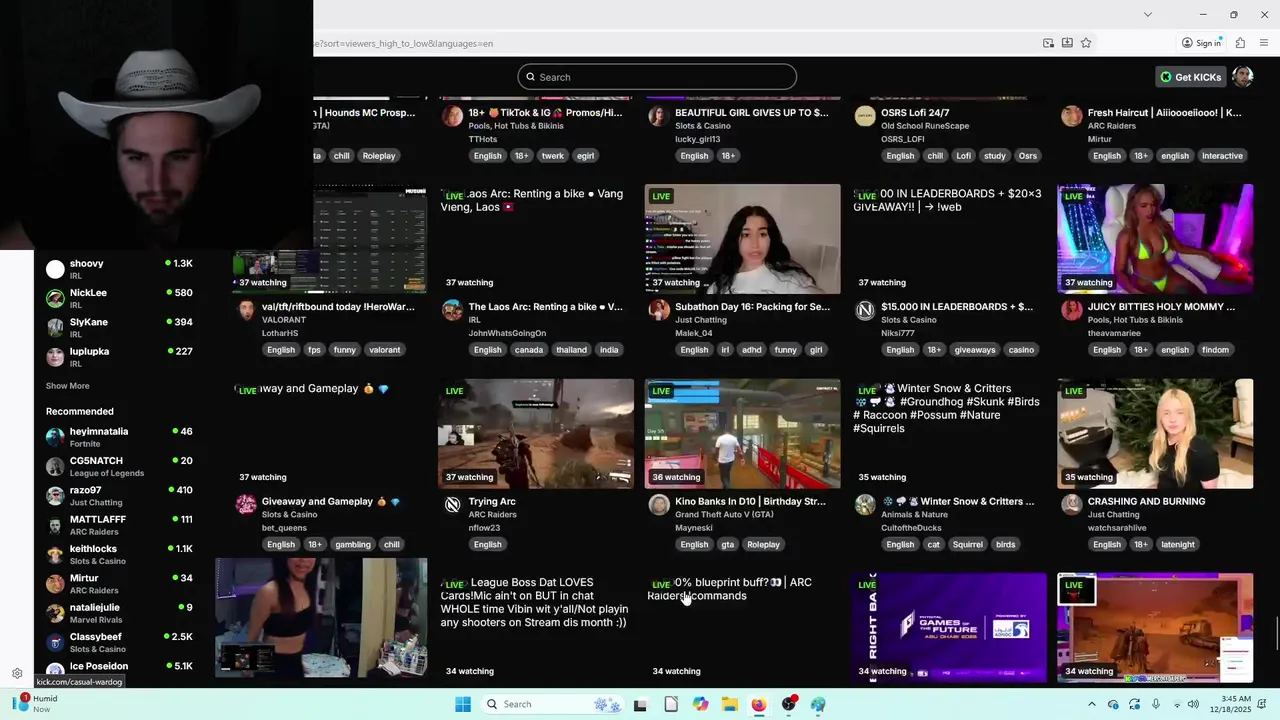Click Animals & Nature category link
Viewport: 1280px width, 720px height.
914,515
